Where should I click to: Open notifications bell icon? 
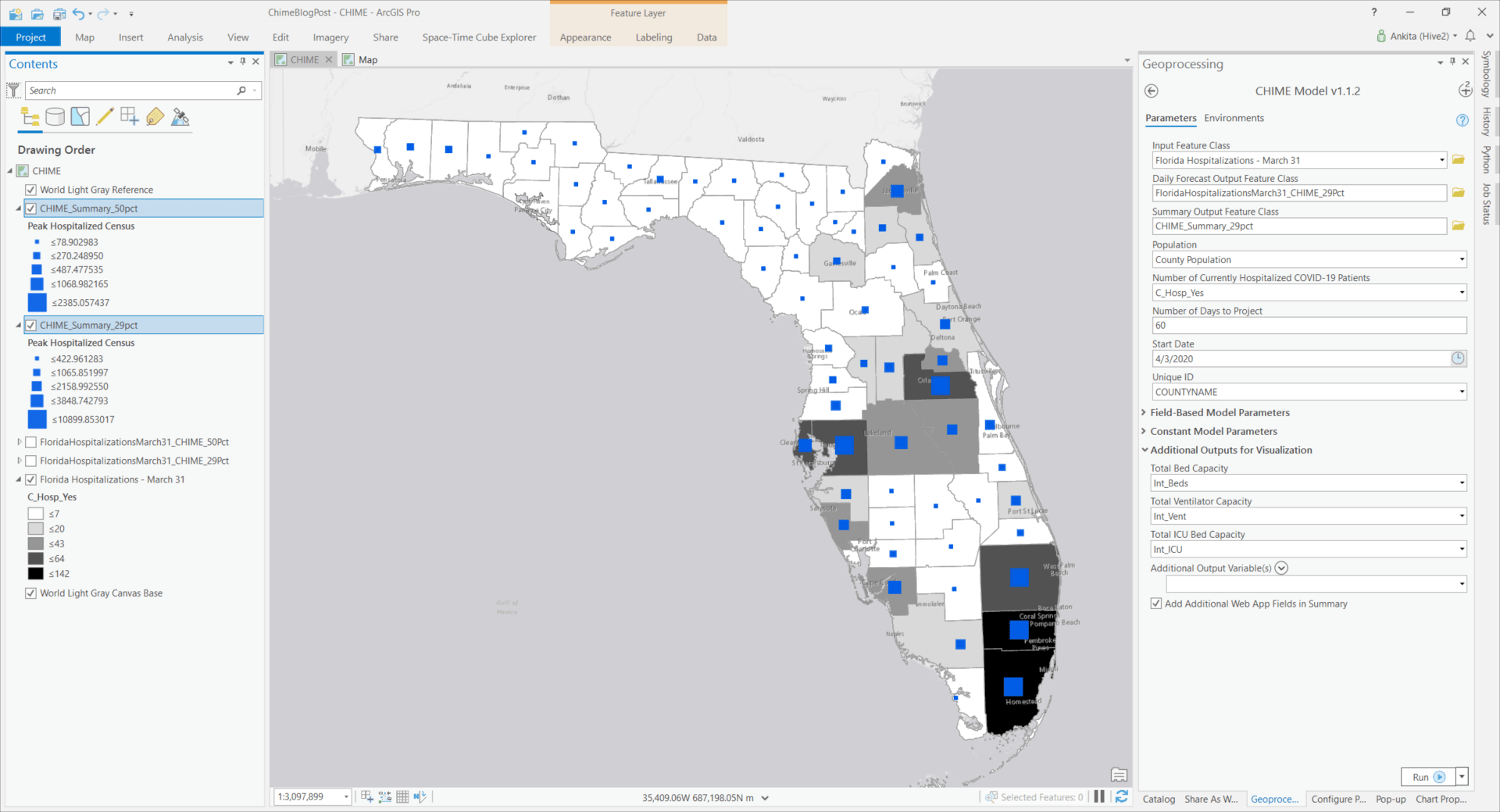1470,36
